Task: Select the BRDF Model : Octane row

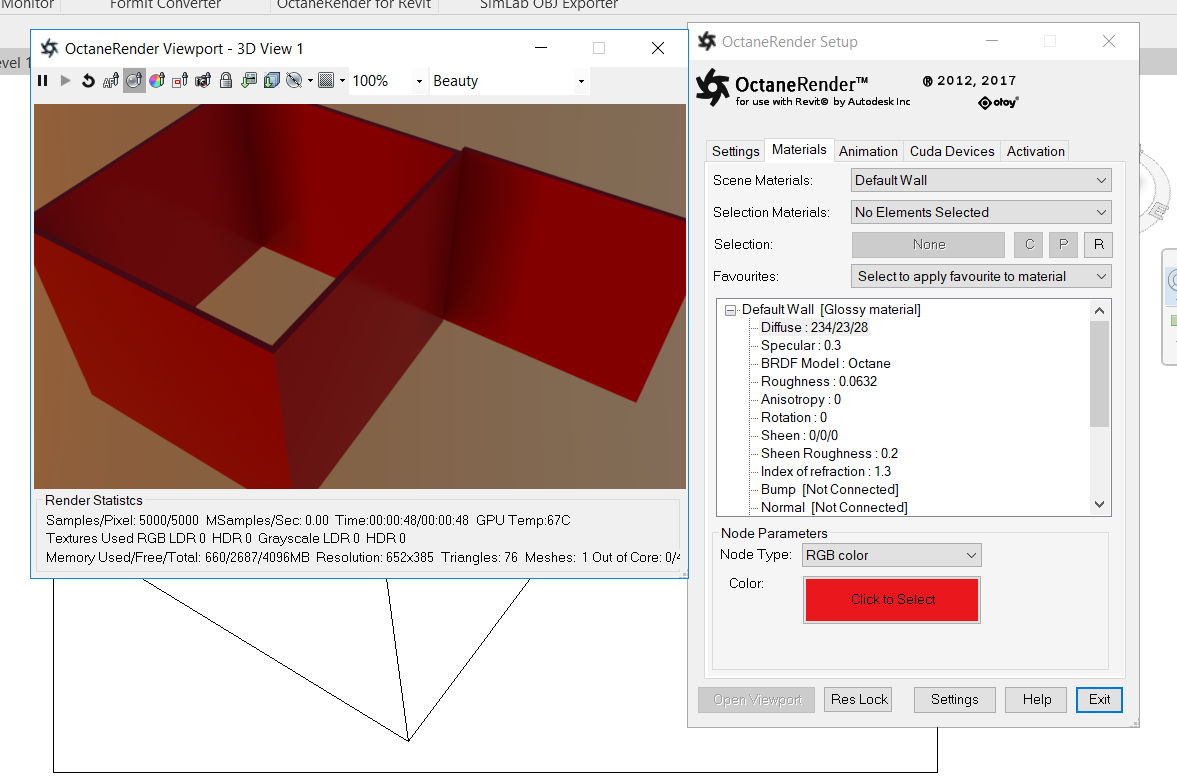Action: point(825,363)
